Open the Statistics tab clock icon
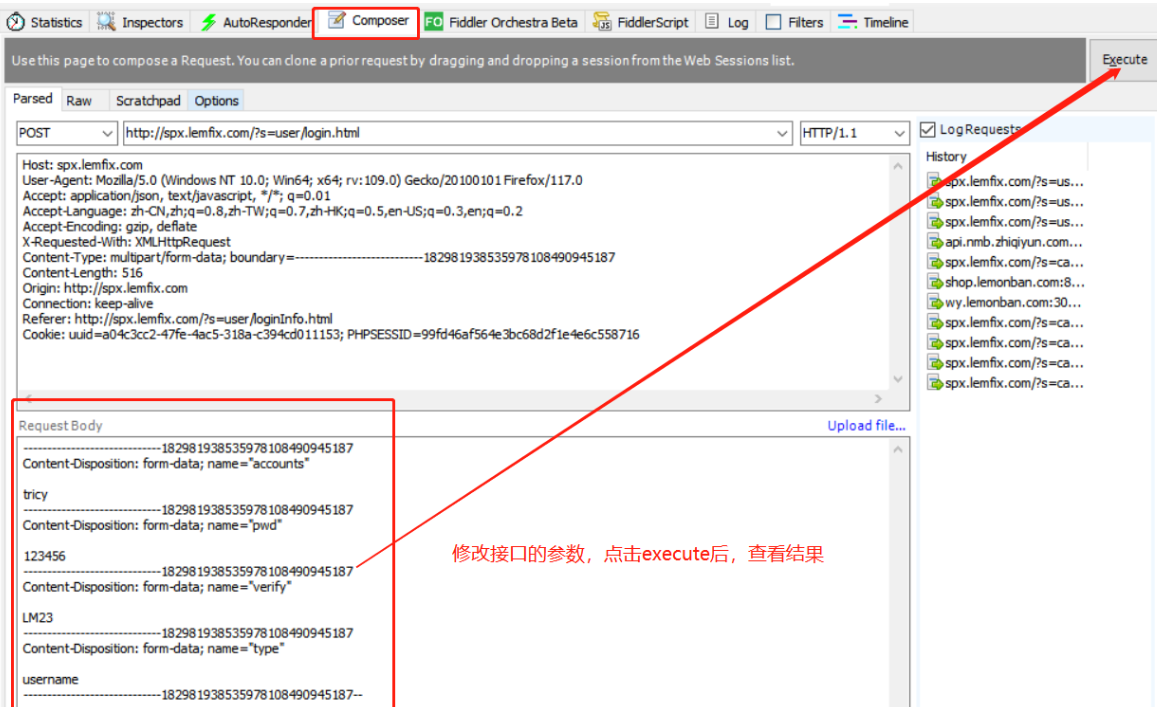1157x707 pixels. [x=14, y=21]
